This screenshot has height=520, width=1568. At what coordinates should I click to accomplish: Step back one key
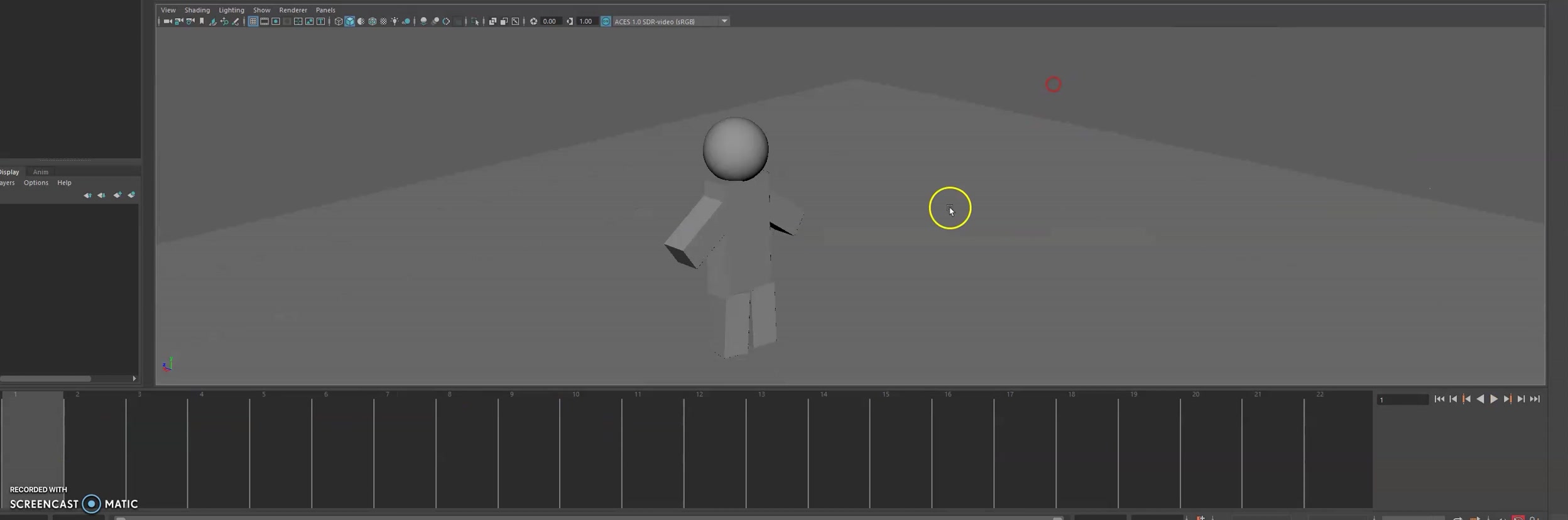(x=1467, y=399)
